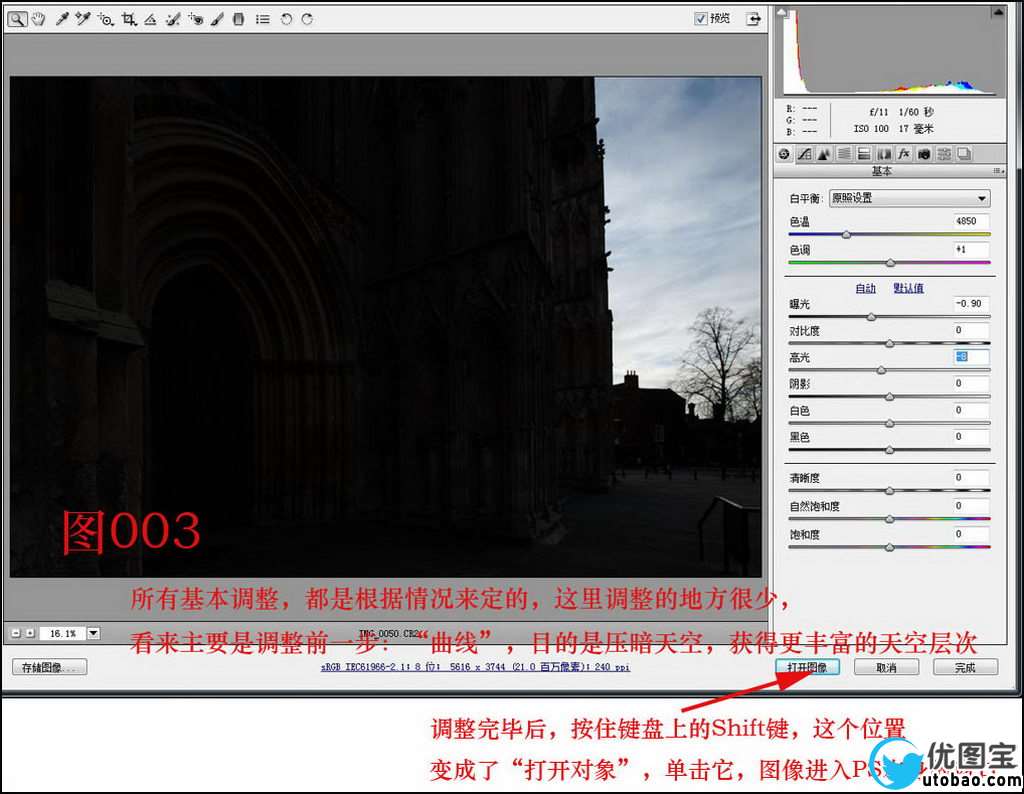Switch to the Presets tab

(944, 154)
